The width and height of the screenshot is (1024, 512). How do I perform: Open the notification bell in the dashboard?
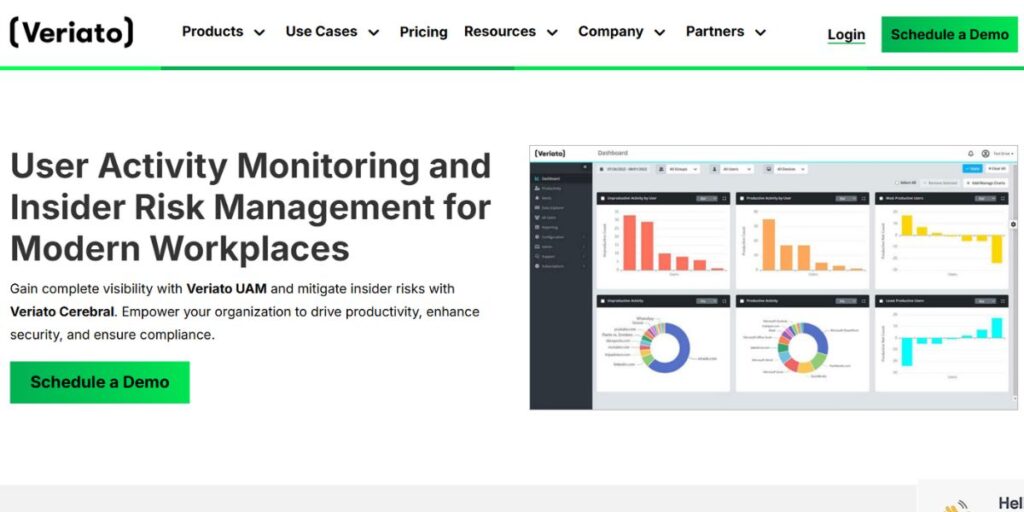tap(970, 153)
